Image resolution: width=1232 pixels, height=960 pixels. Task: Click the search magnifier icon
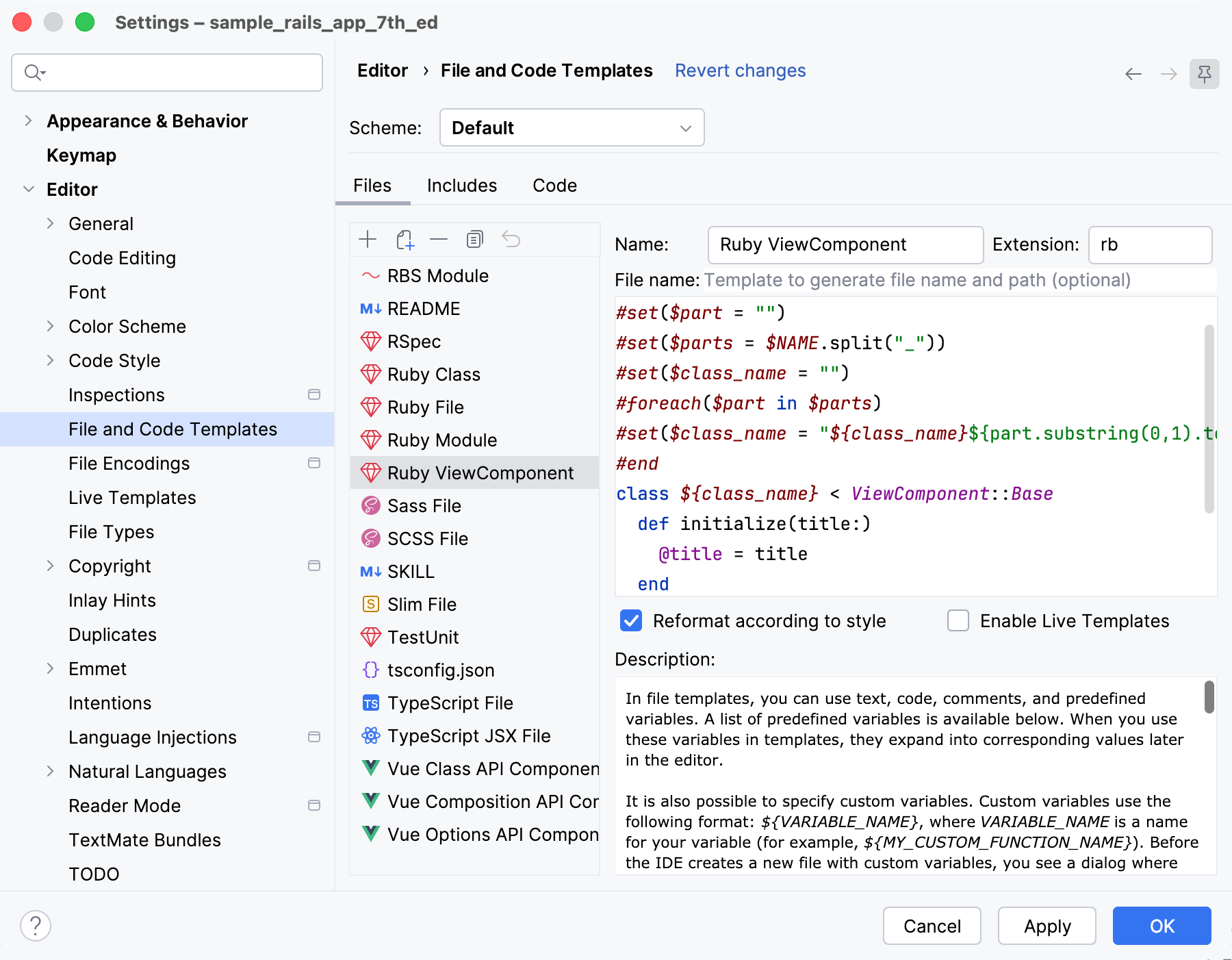coord(34,72)
